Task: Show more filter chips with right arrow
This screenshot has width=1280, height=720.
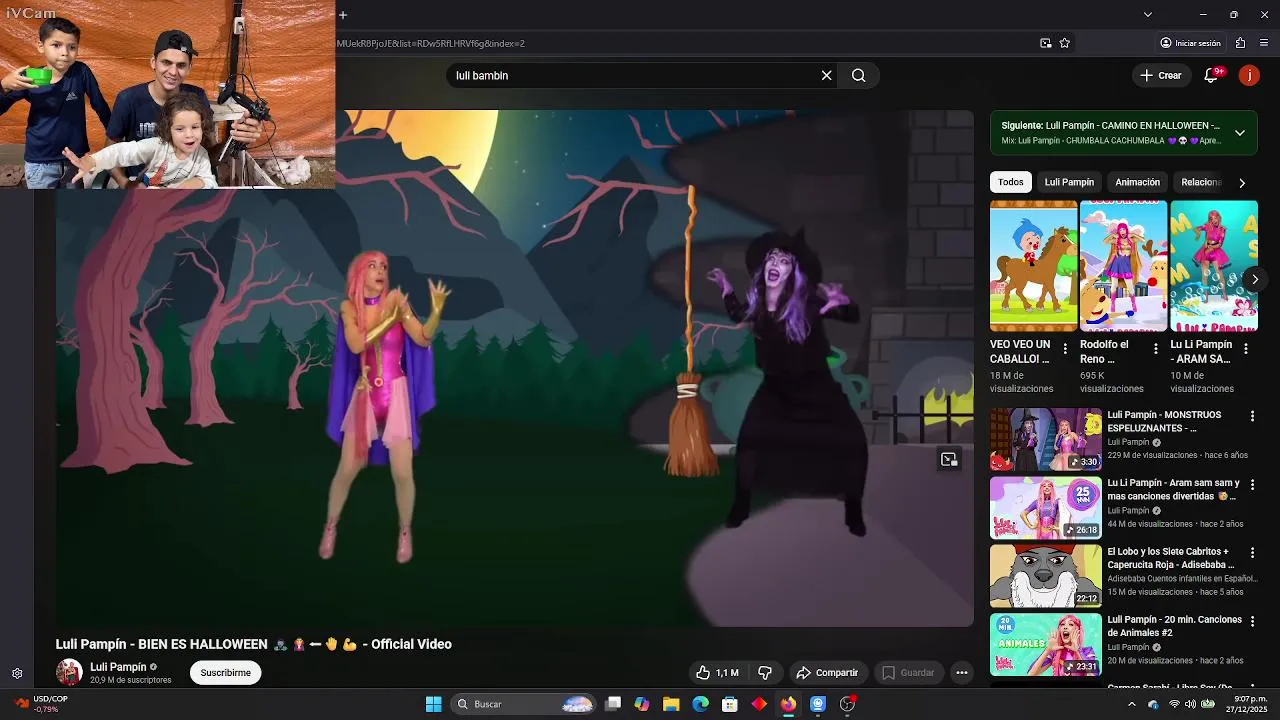Action: [1242, 183]
